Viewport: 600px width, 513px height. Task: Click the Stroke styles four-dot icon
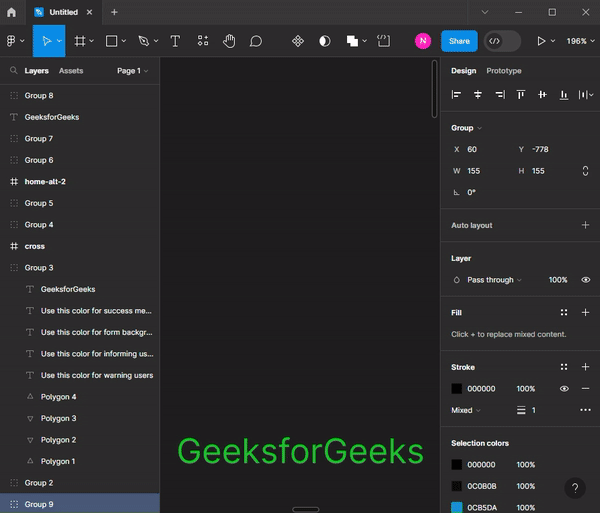(564, 367)
